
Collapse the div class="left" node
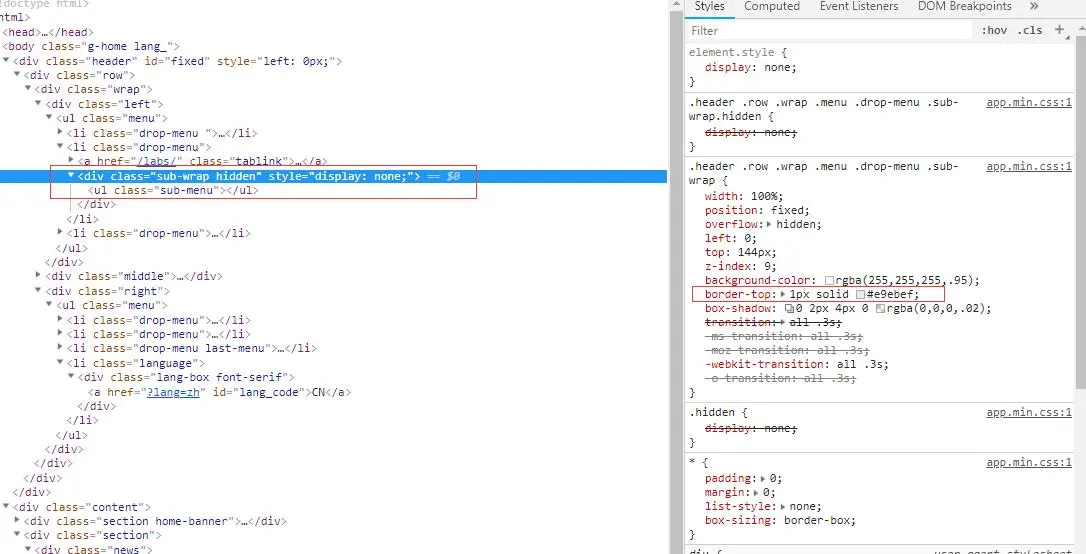[39, 104]
